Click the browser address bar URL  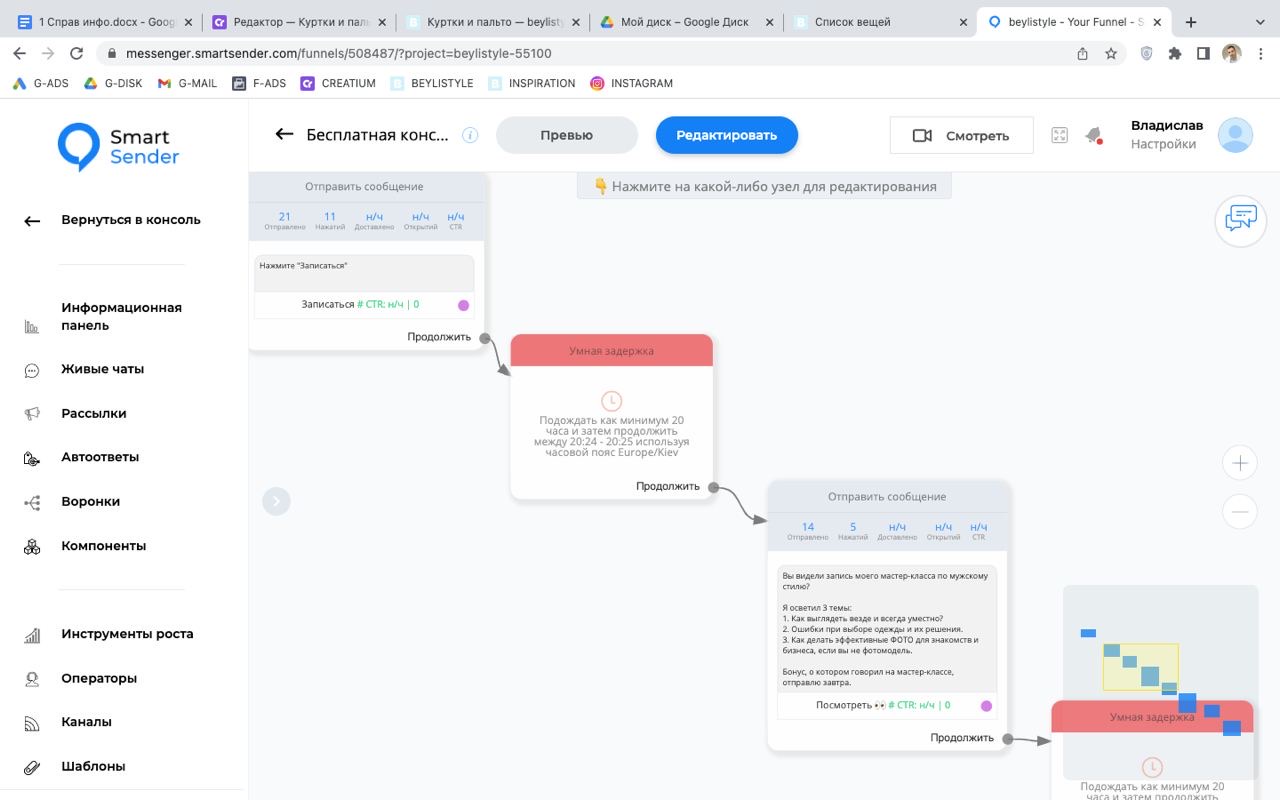coord(339,54)
